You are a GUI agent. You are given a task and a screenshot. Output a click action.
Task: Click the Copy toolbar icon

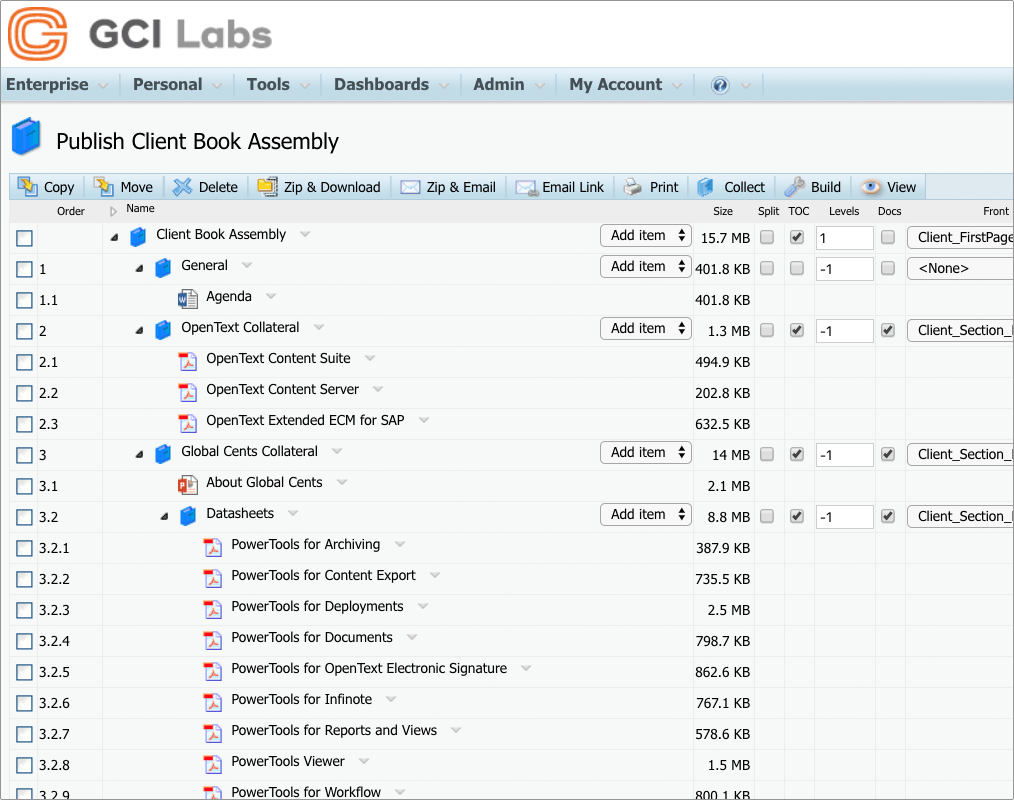tap(27, 187)
